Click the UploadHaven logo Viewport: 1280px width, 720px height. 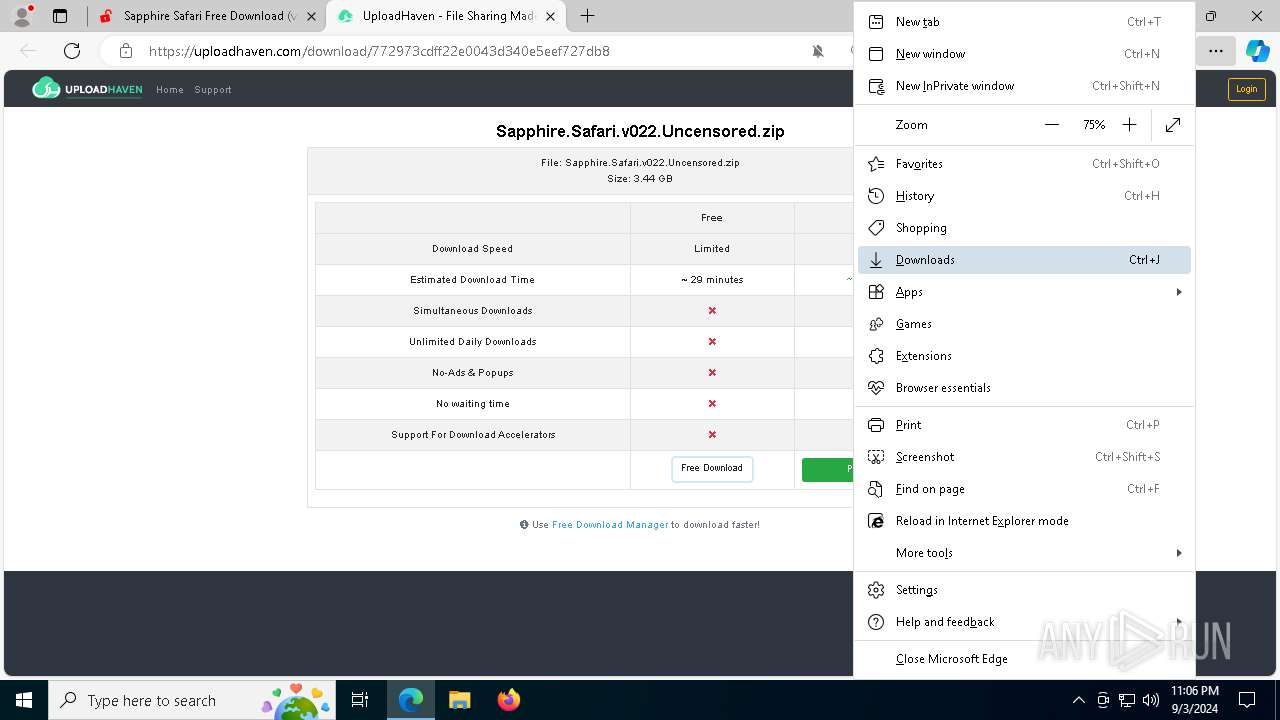pyautogui.click(x=87, y=89)
